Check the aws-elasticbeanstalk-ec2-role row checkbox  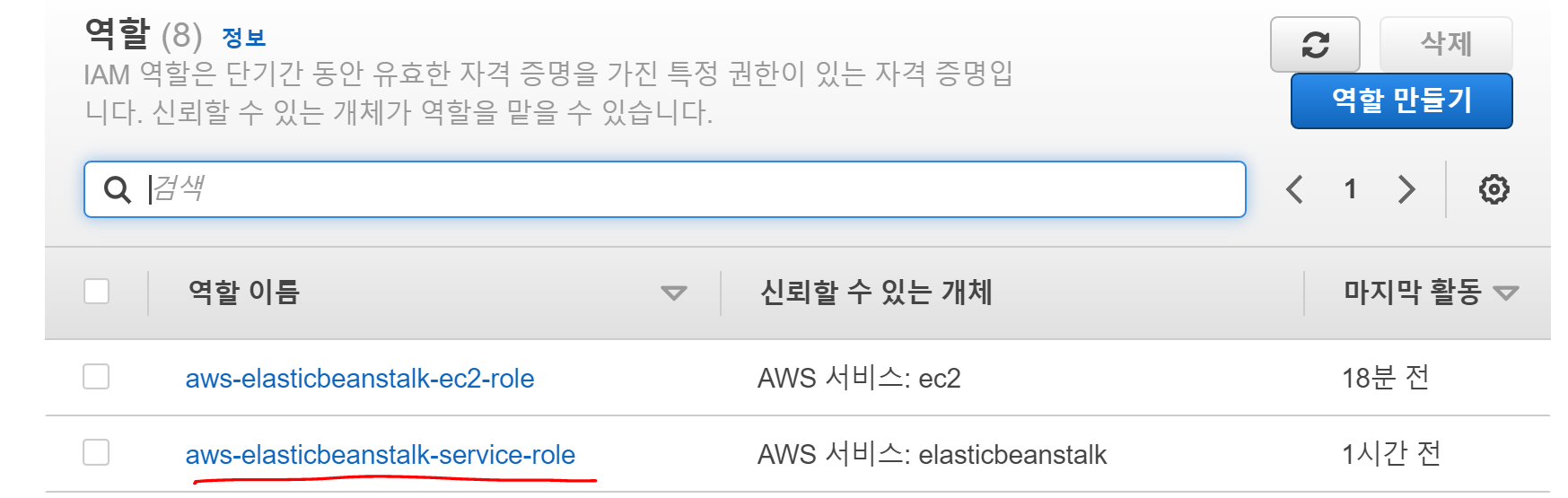96,377
